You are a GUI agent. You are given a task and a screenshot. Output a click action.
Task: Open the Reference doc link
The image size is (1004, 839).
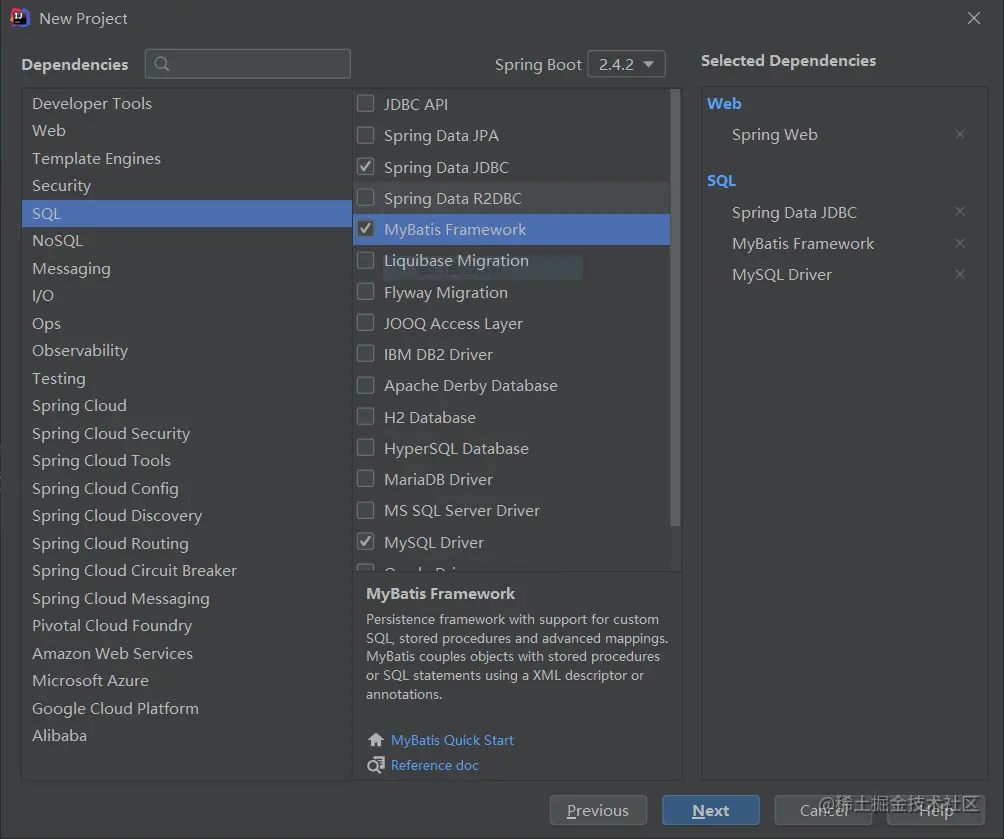(x=435, y=765)
